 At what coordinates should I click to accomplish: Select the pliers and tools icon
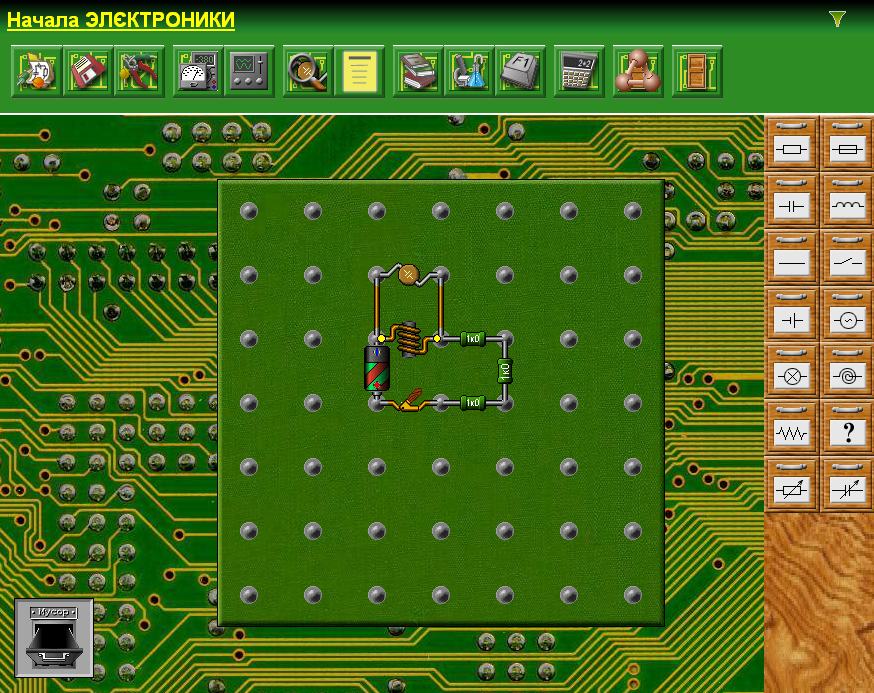(x=139, y=71)
